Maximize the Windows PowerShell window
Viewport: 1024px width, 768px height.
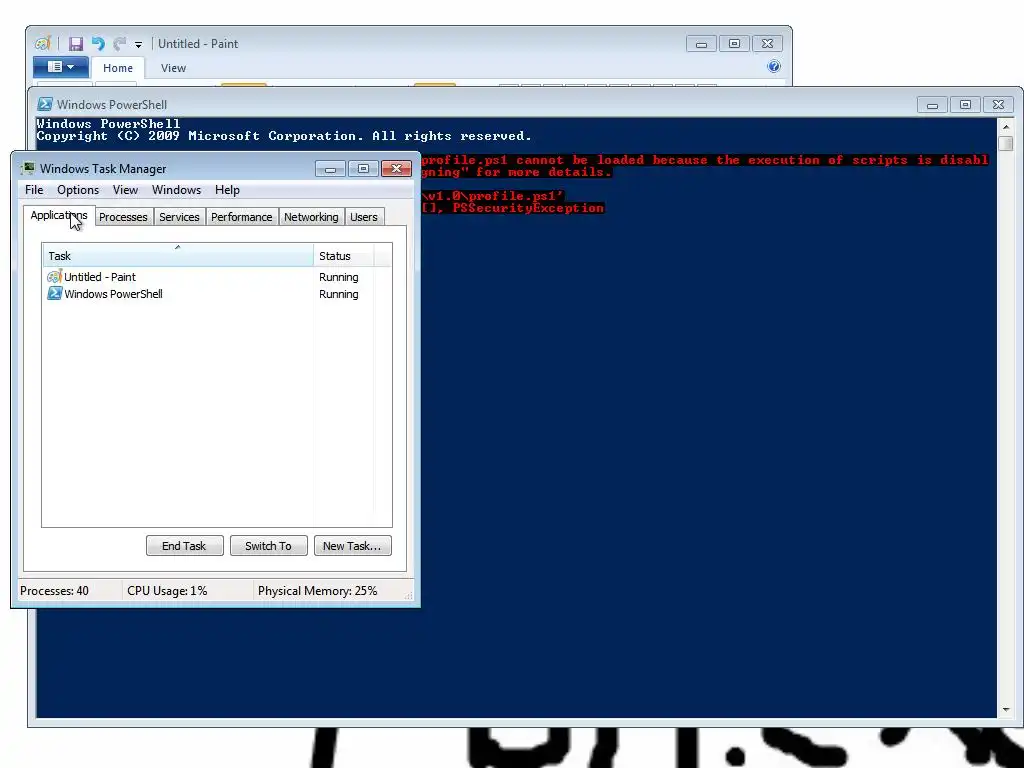pos(965,104)
